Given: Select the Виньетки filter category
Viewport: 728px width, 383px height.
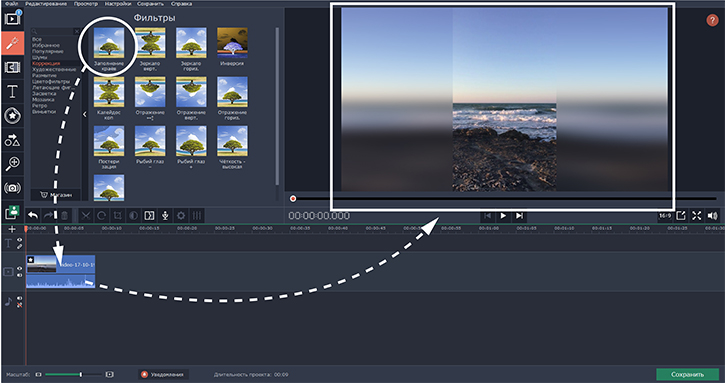Looking at the screenshot, I should 44,111.
